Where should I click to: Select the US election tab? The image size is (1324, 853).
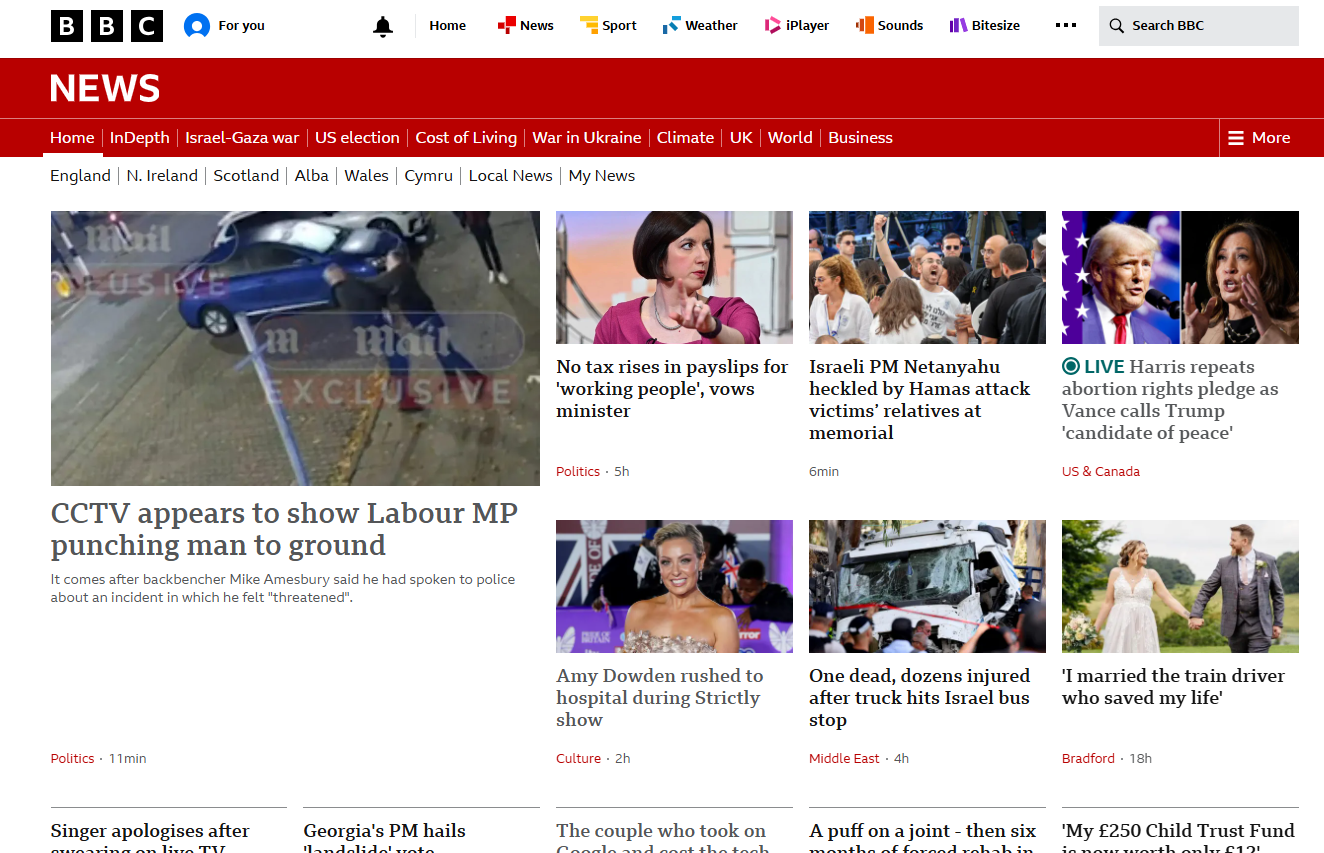(x=357, y=138)
